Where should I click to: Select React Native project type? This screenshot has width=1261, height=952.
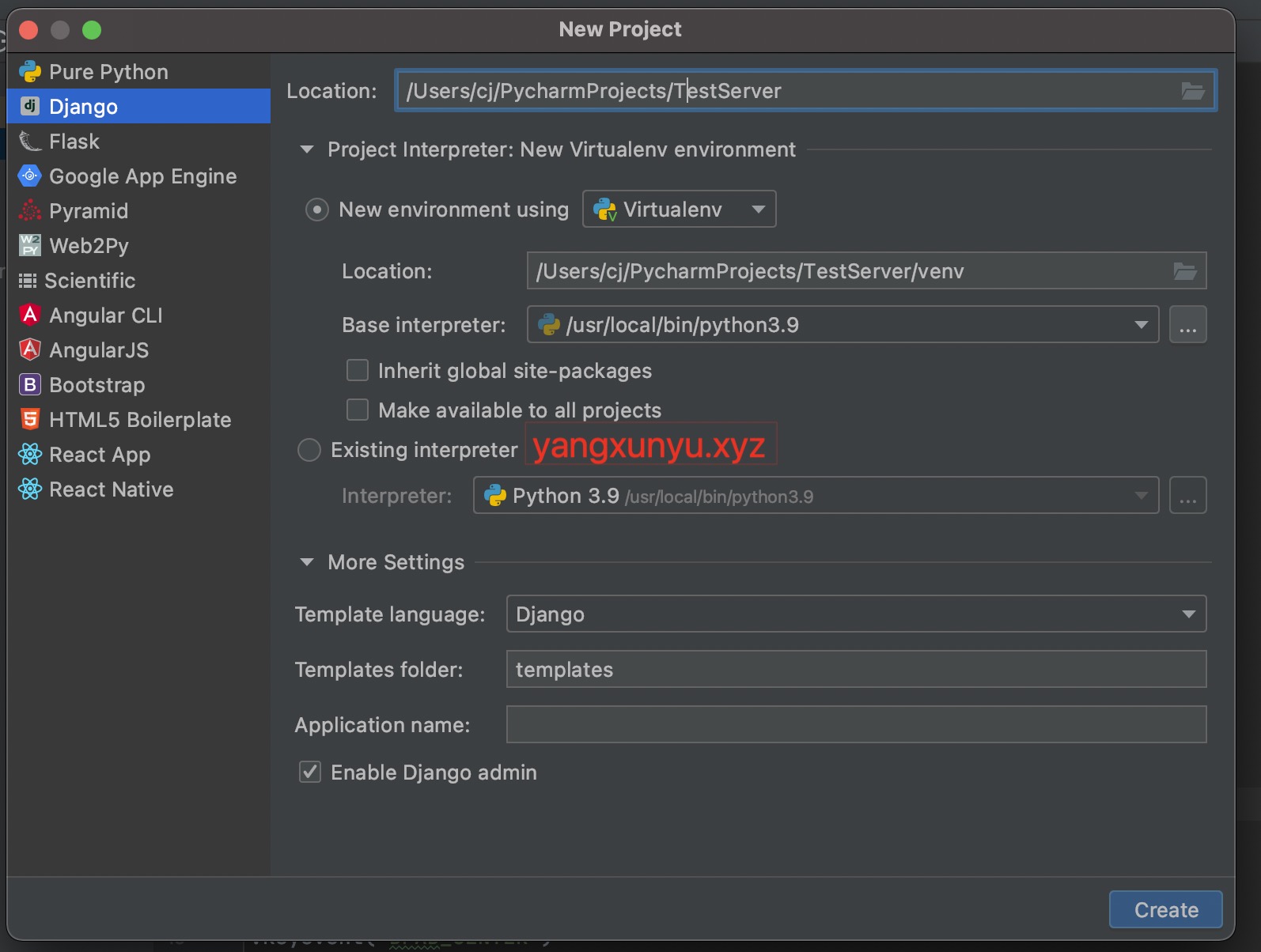click(x=139, y=489)
